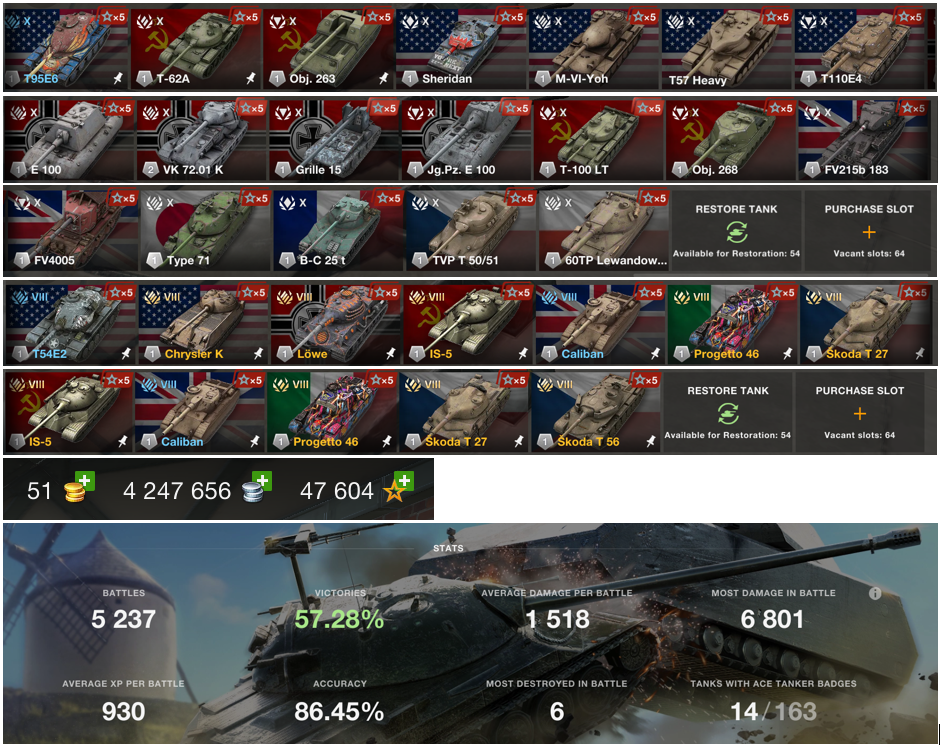Select the Type 71 tank card
The image size is (946, 747).
click(205, 230)
